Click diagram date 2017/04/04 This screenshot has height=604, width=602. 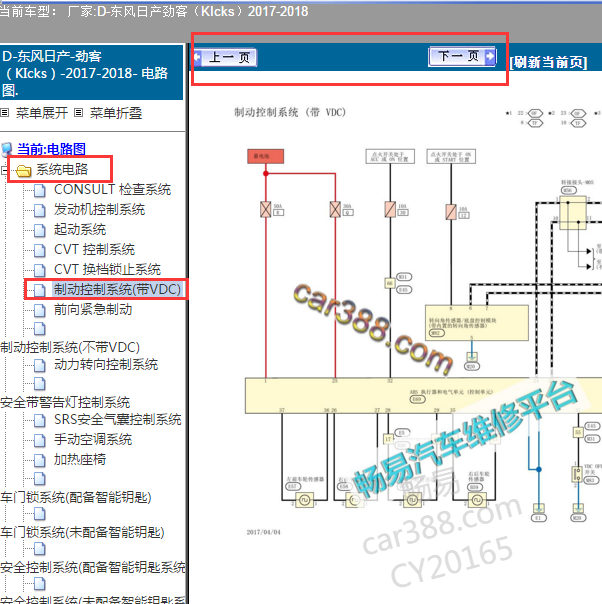pos(264,532)
